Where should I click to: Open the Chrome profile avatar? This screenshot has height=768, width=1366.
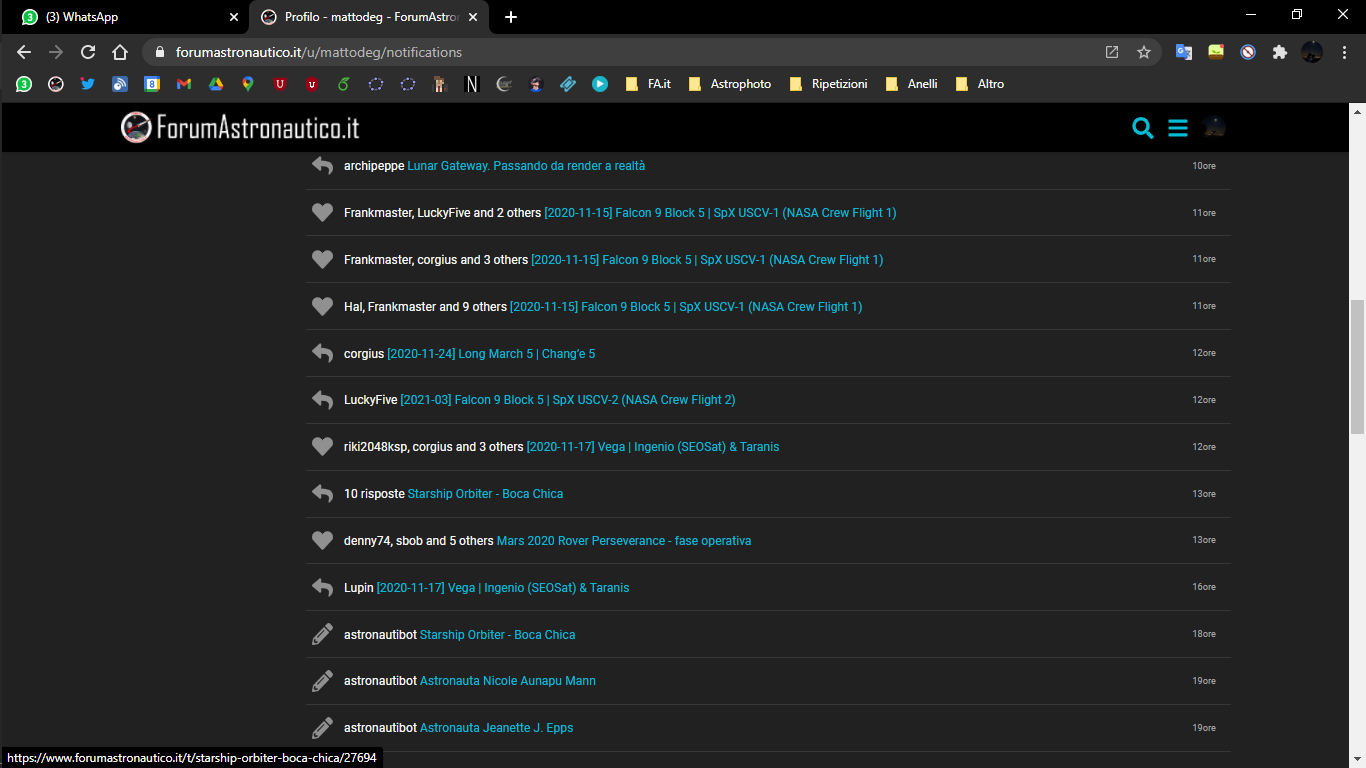[1312, 52]
